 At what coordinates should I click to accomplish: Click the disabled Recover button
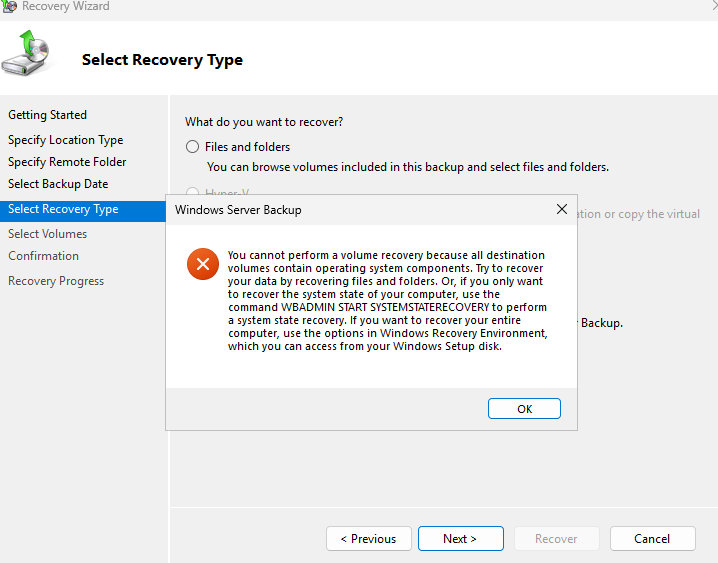[556, 538]
